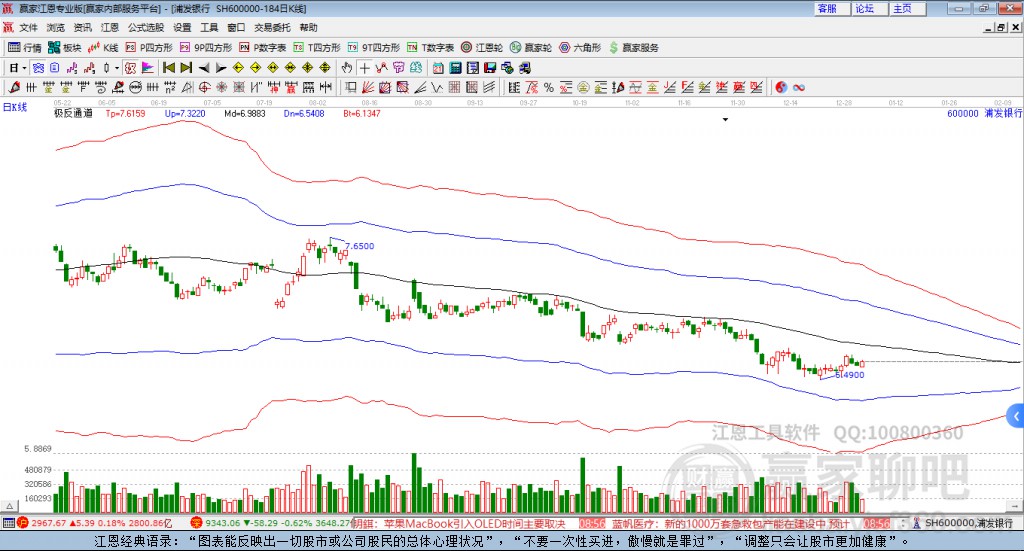
Task: Click the 极反通道 indicator label
Action: (x=73, y=113)
